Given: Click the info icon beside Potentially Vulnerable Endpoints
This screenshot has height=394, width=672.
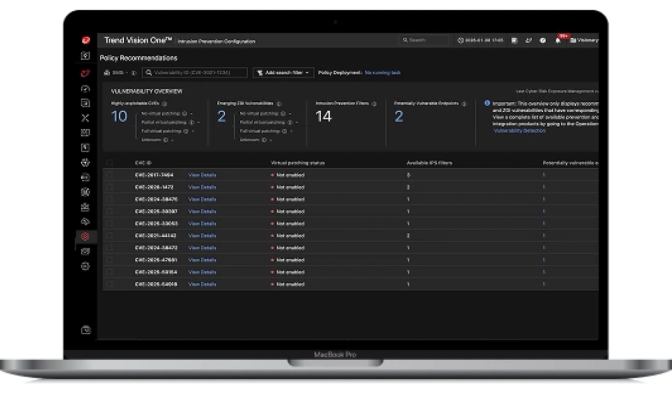Looking at the screenshot, I should (464, 103).
